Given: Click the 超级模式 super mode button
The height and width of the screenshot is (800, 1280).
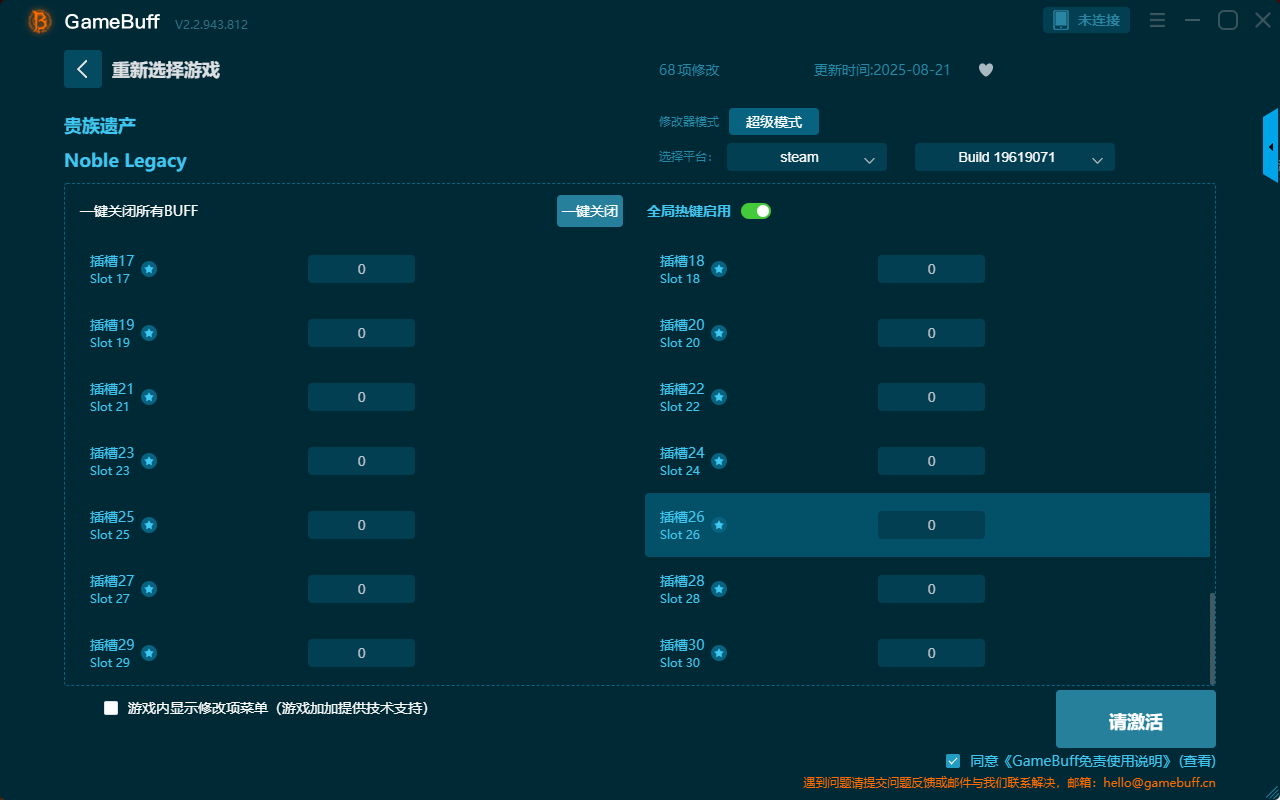Looking at the screenshot, I should tap(774, 122).
